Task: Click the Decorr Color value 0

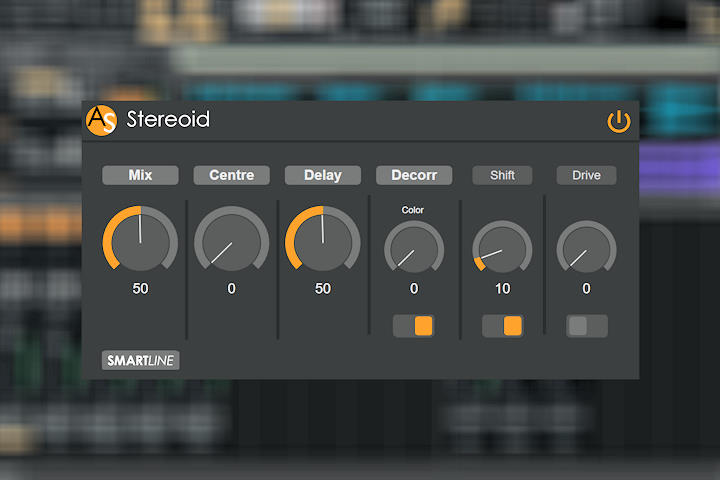Action: tap(414, 288)
